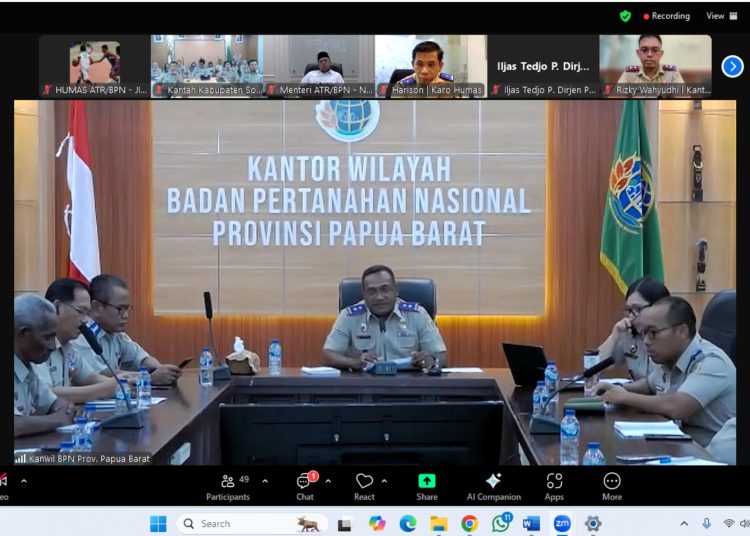Open Microsoft Edge from the taskbar

click(408, 524)
